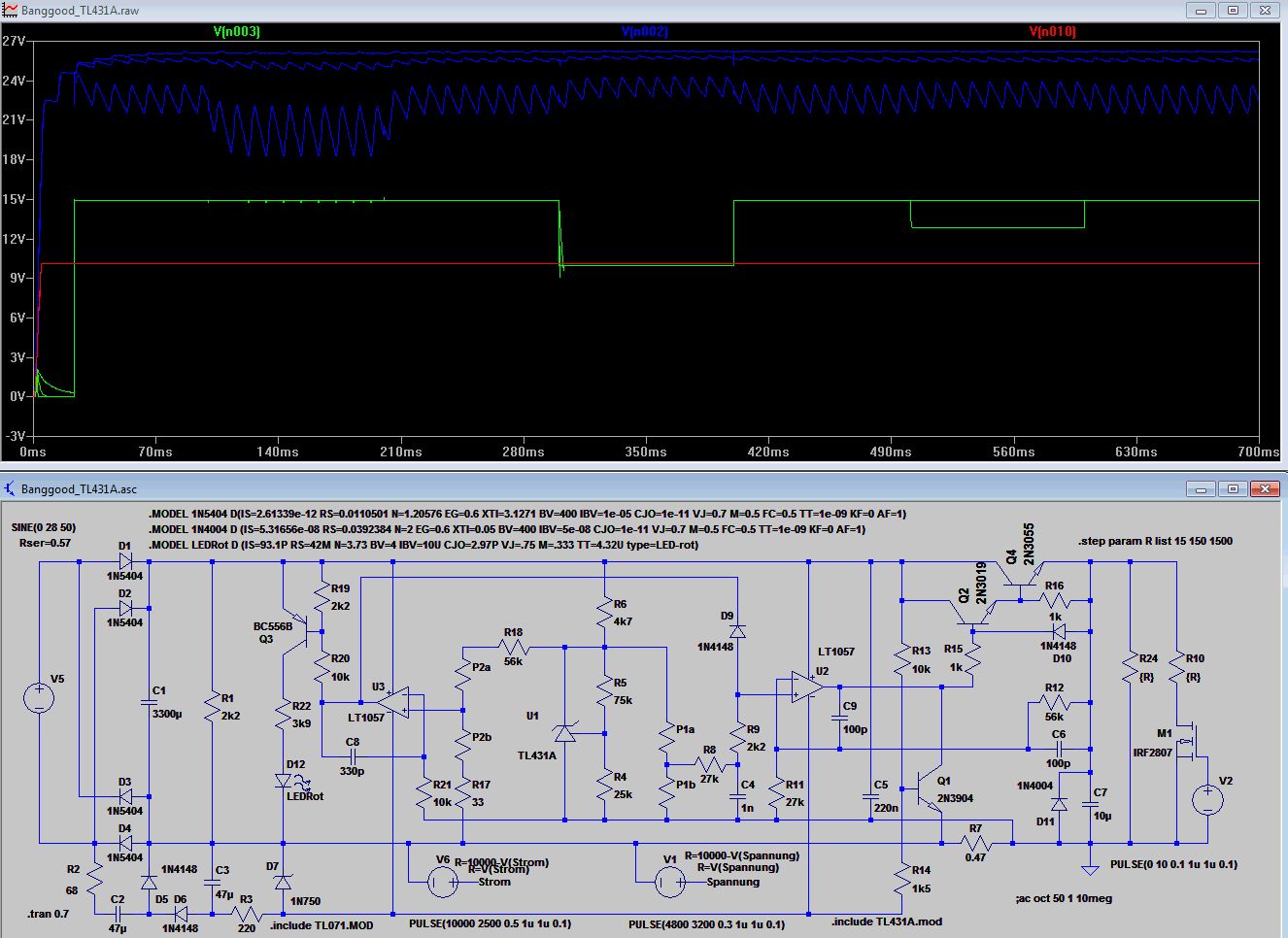Select the D12 LEDRot LED symbol
The image size is (1288, 938).
coord(284,781)
